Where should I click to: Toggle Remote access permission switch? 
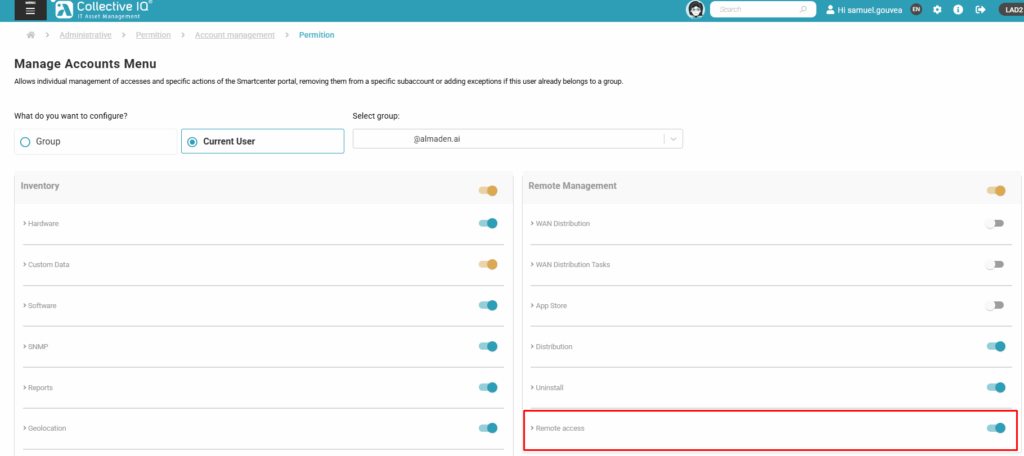pyautogui.click(x=996, y=428)
